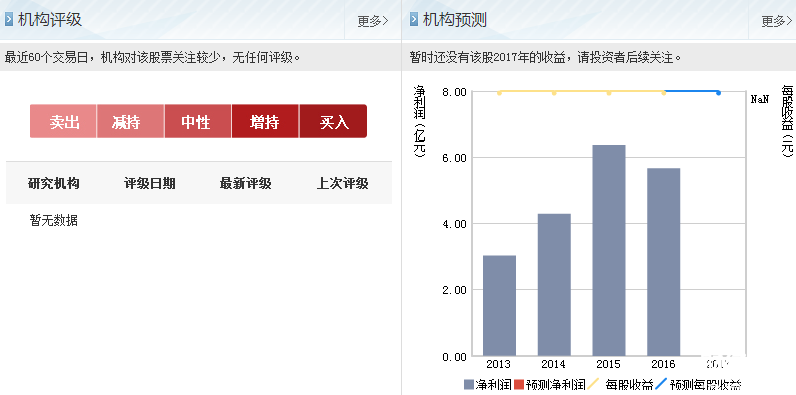Select the 买入 rating segment
The height and width of the screenshot is (395, 796).
click(333, 121)
